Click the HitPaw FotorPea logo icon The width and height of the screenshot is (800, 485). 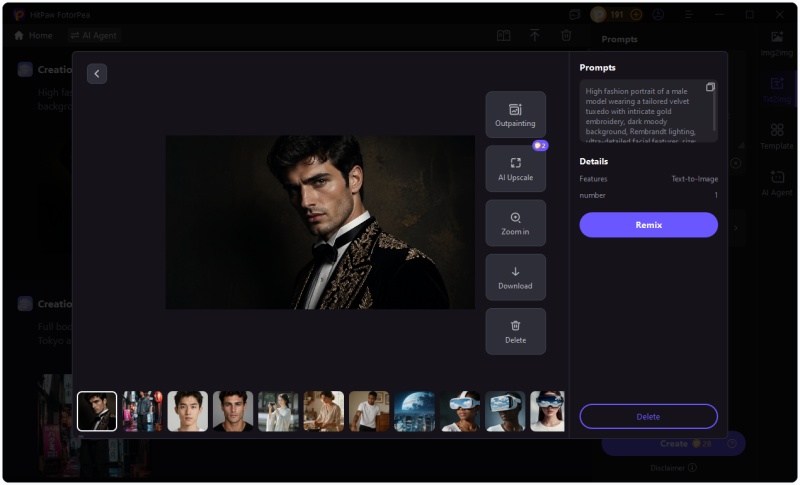point(19,14)
